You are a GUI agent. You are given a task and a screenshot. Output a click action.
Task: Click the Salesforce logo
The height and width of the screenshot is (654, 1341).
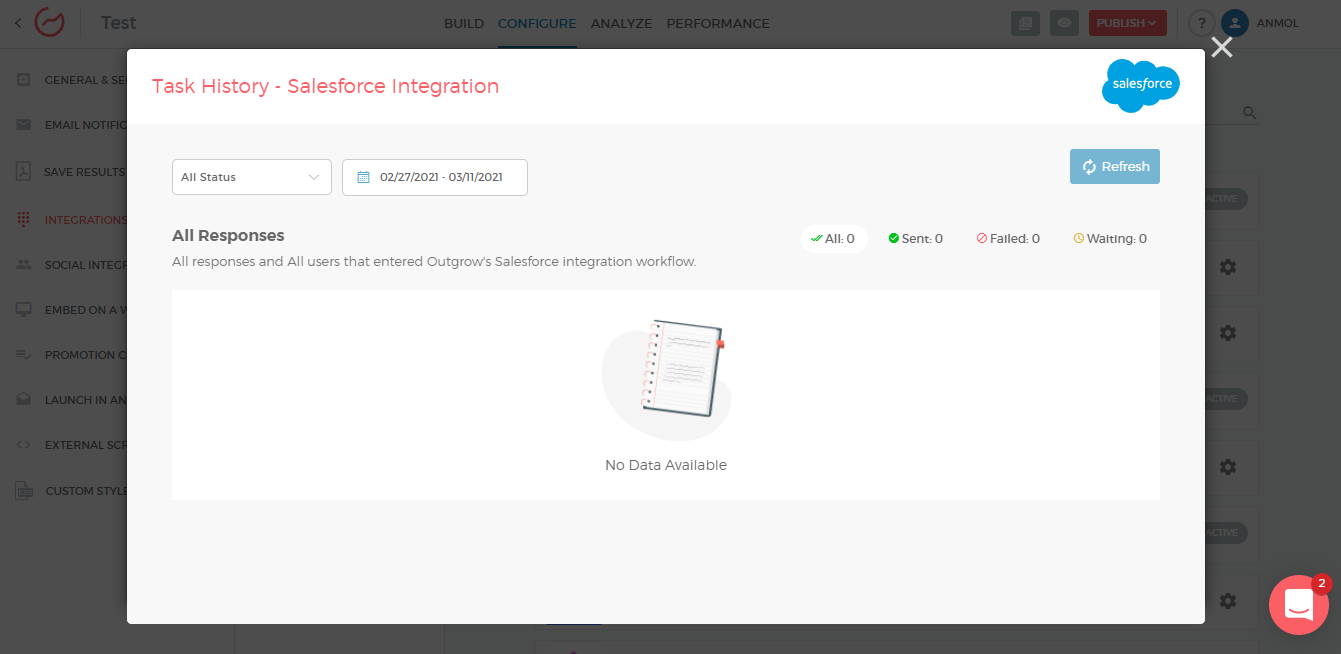click(x=1141, y=86)
